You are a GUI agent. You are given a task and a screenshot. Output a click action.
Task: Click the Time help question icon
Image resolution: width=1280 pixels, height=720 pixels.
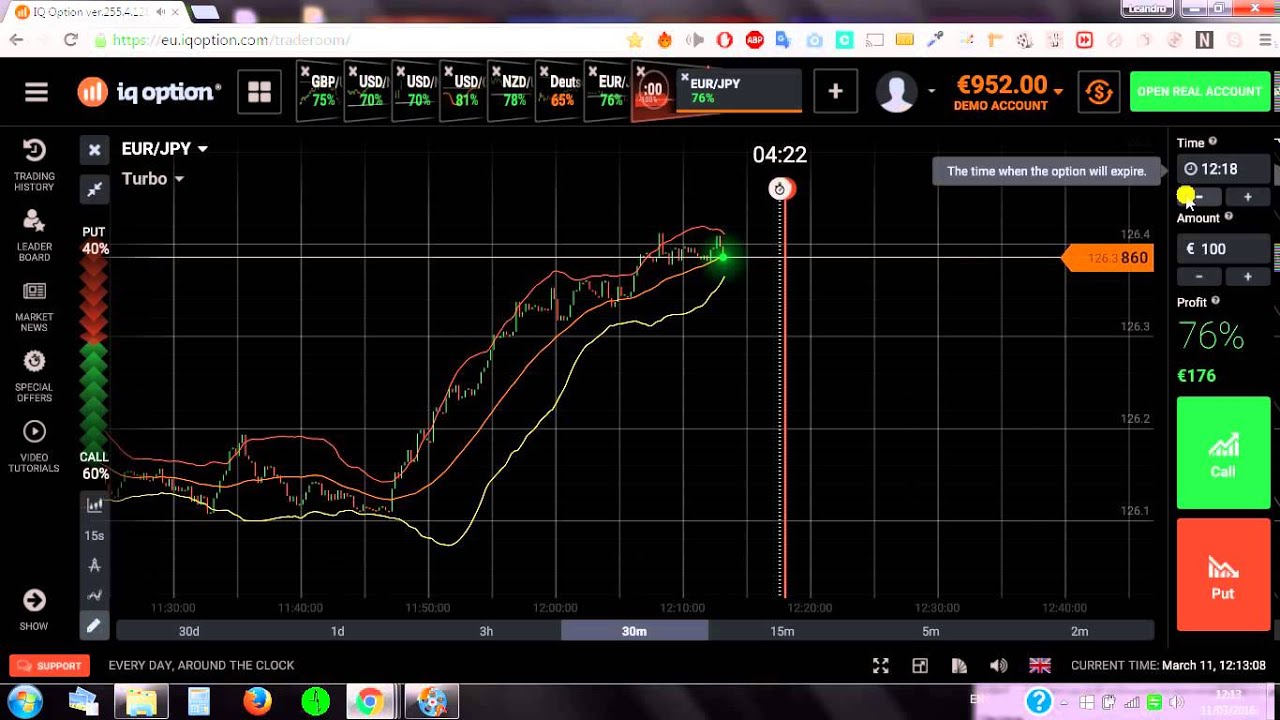tap(1213, 142)
